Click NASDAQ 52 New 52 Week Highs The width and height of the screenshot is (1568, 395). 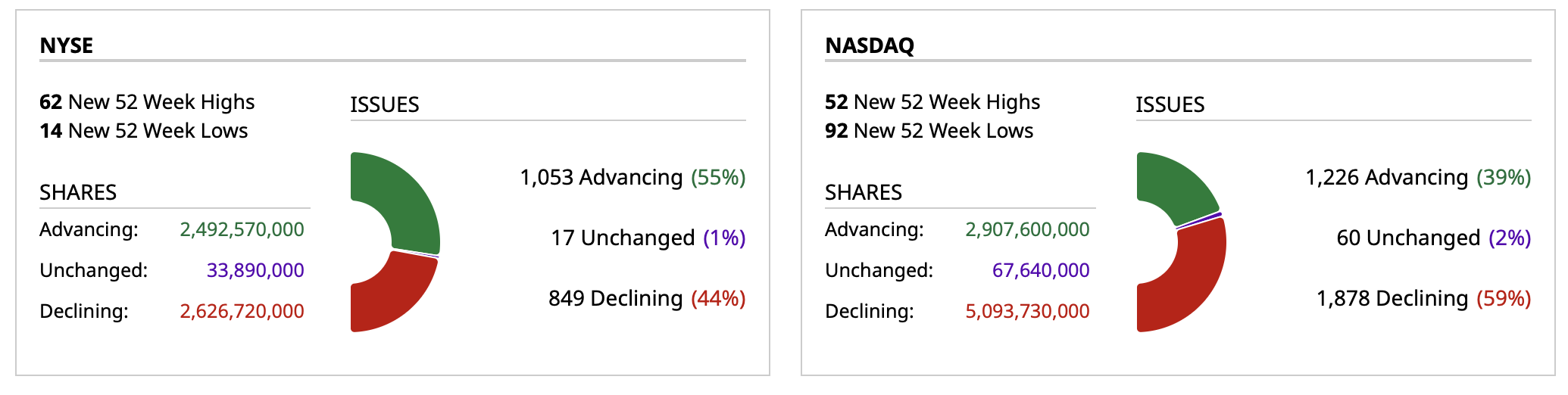point(932,102)
